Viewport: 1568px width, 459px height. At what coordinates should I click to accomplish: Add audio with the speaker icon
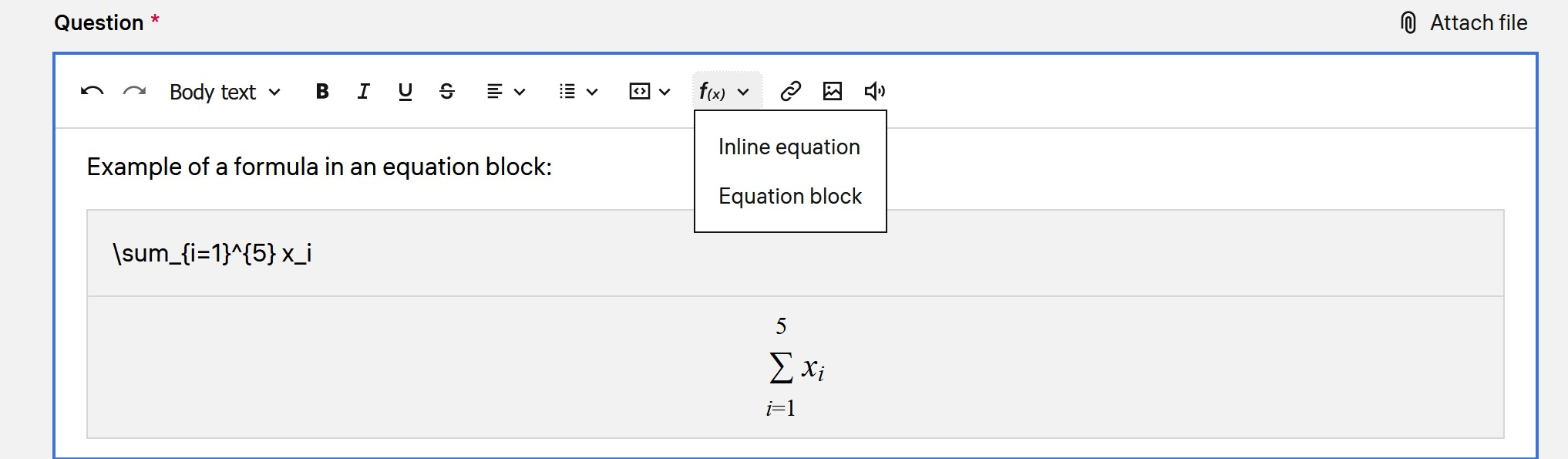coord(874,91)
